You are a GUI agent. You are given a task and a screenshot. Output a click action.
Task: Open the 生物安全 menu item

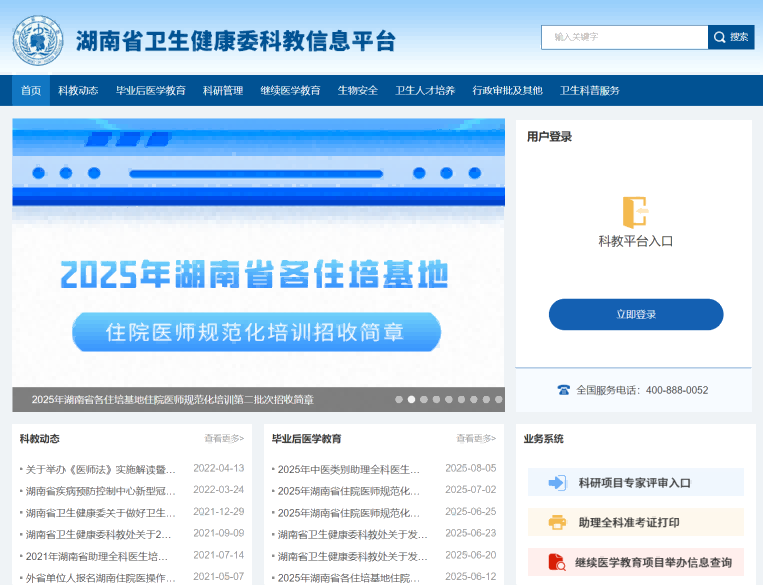[x=358, y=90]
